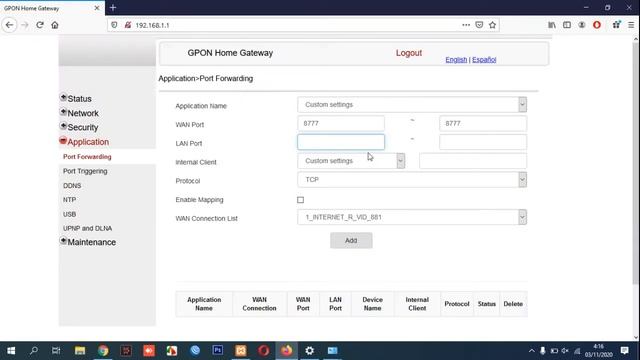
Task: Open NTP in the sidebar
Action: coord(69,200)
